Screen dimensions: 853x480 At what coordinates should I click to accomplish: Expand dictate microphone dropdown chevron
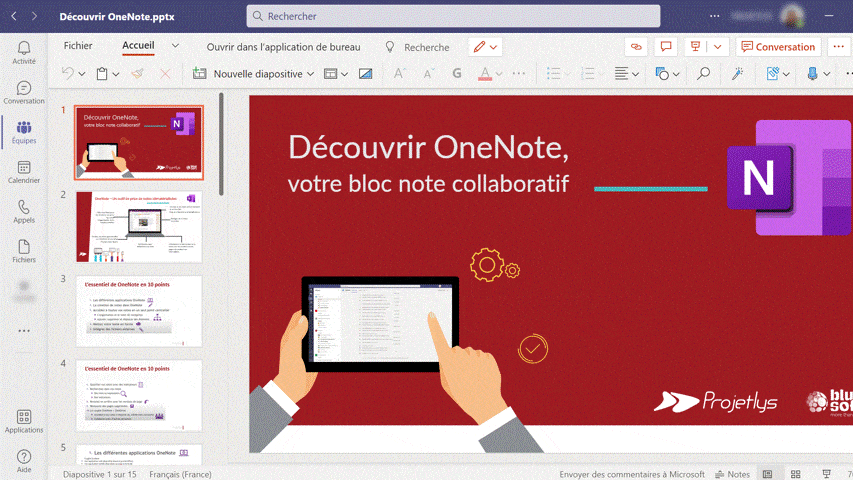tap(826, 74)
